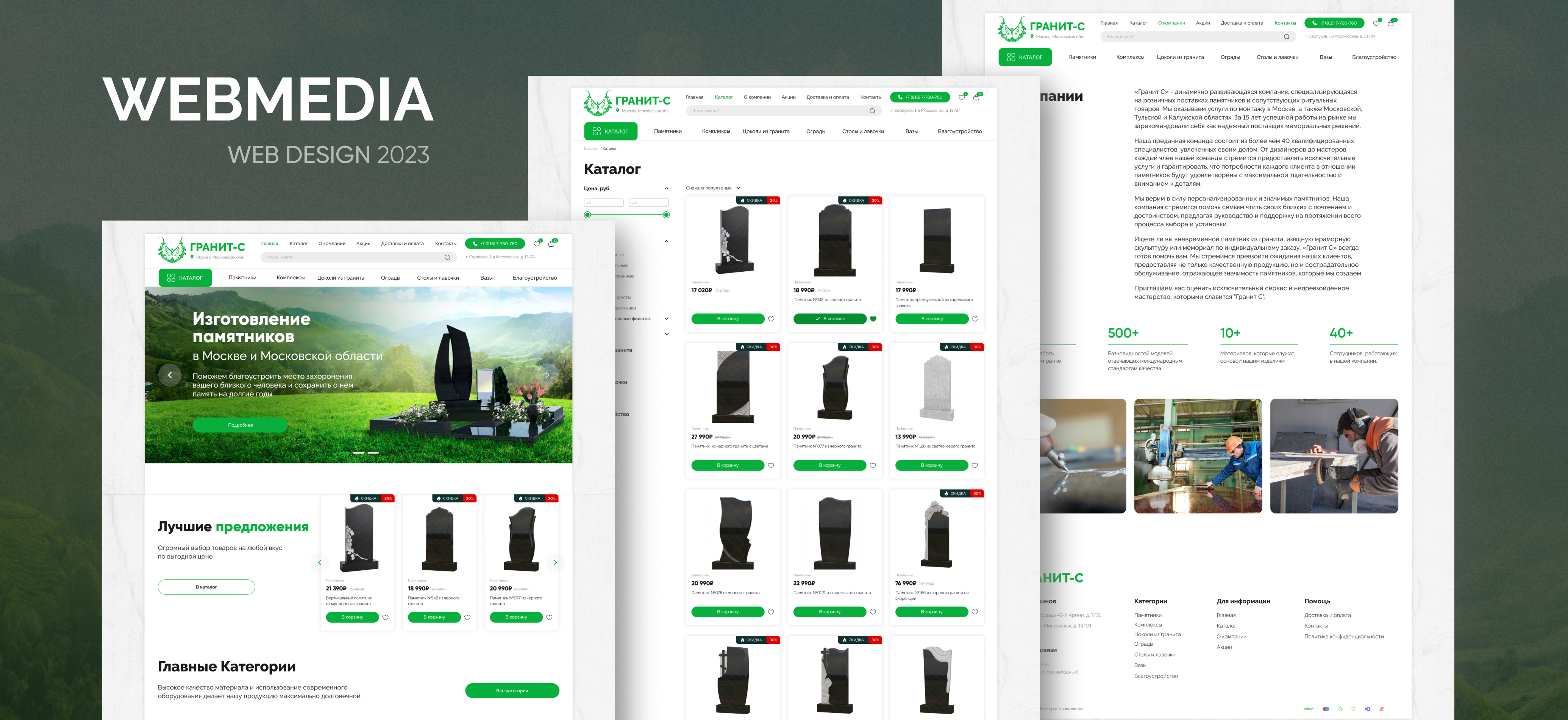1568x720 pixels.
Task: Favorite Памятник №0121 karelian granite
Action: pos(873,612)
